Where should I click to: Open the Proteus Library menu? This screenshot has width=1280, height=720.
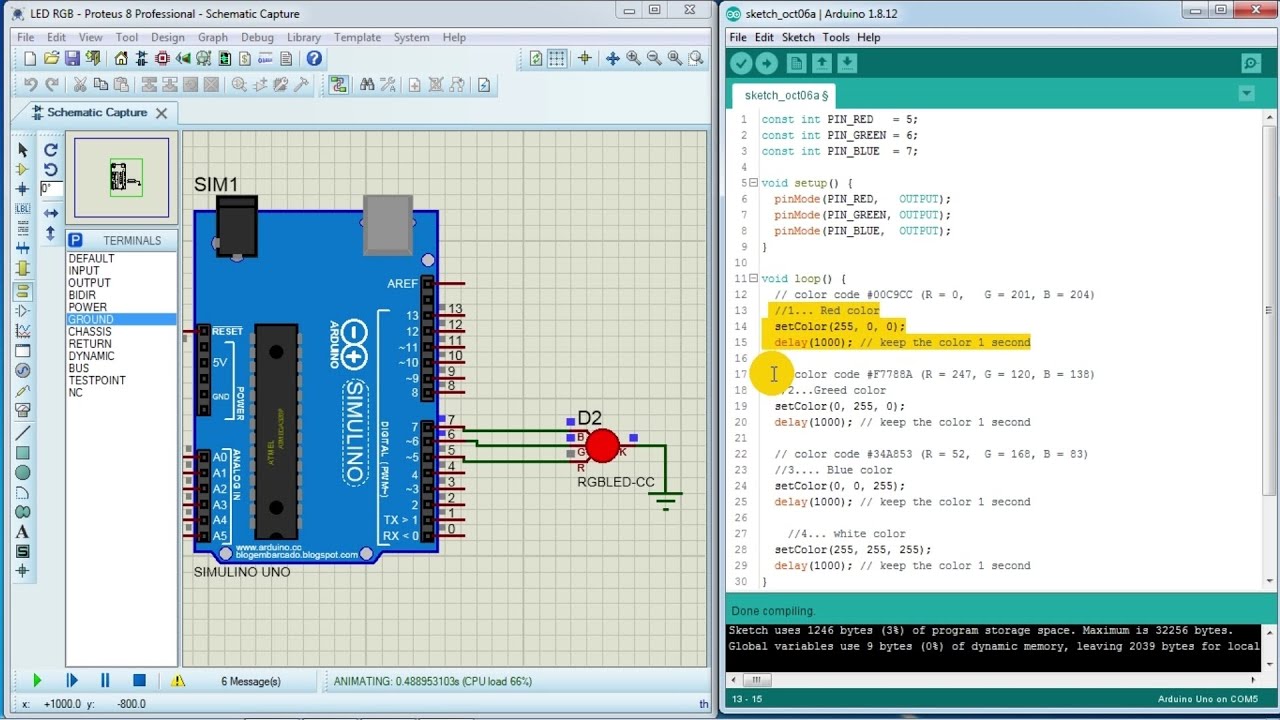pos(304,37)
